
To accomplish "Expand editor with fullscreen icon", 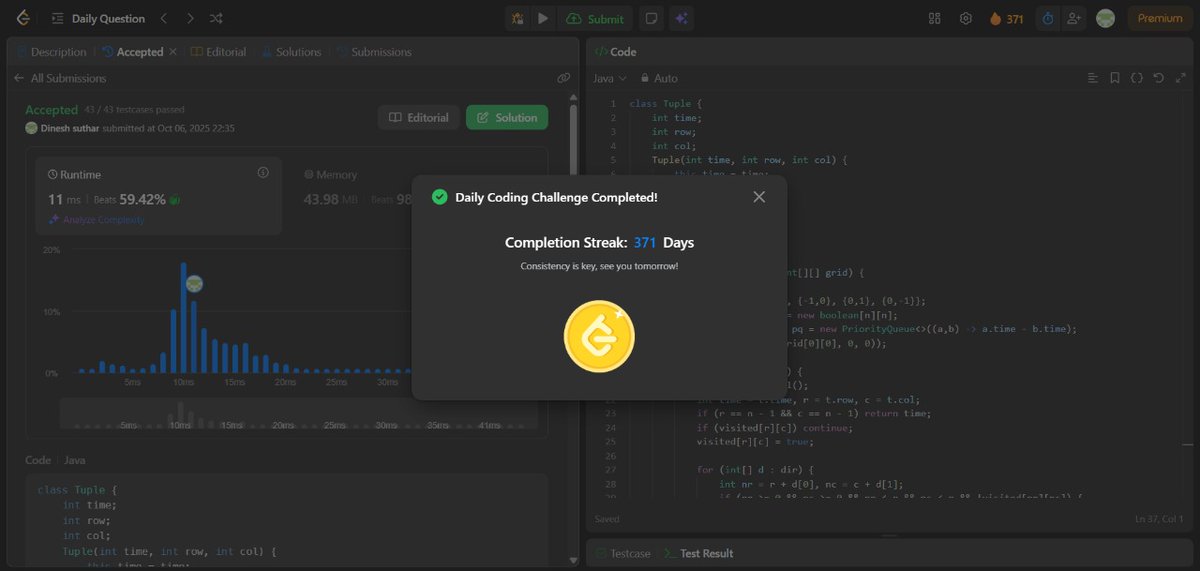I will [1179, 78].
